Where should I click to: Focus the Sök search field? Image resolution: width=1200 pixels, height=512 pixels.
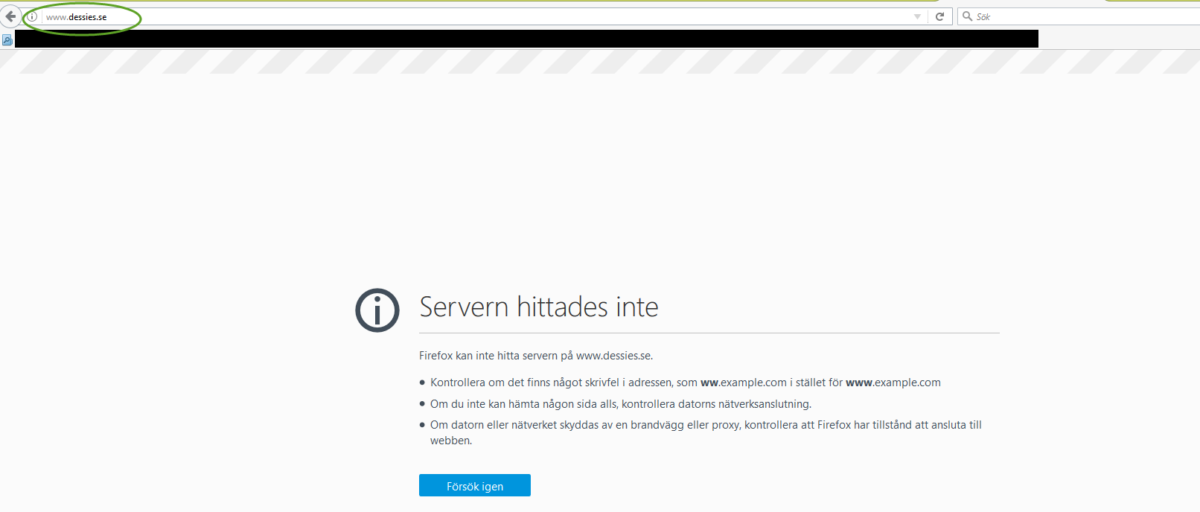1078,17
